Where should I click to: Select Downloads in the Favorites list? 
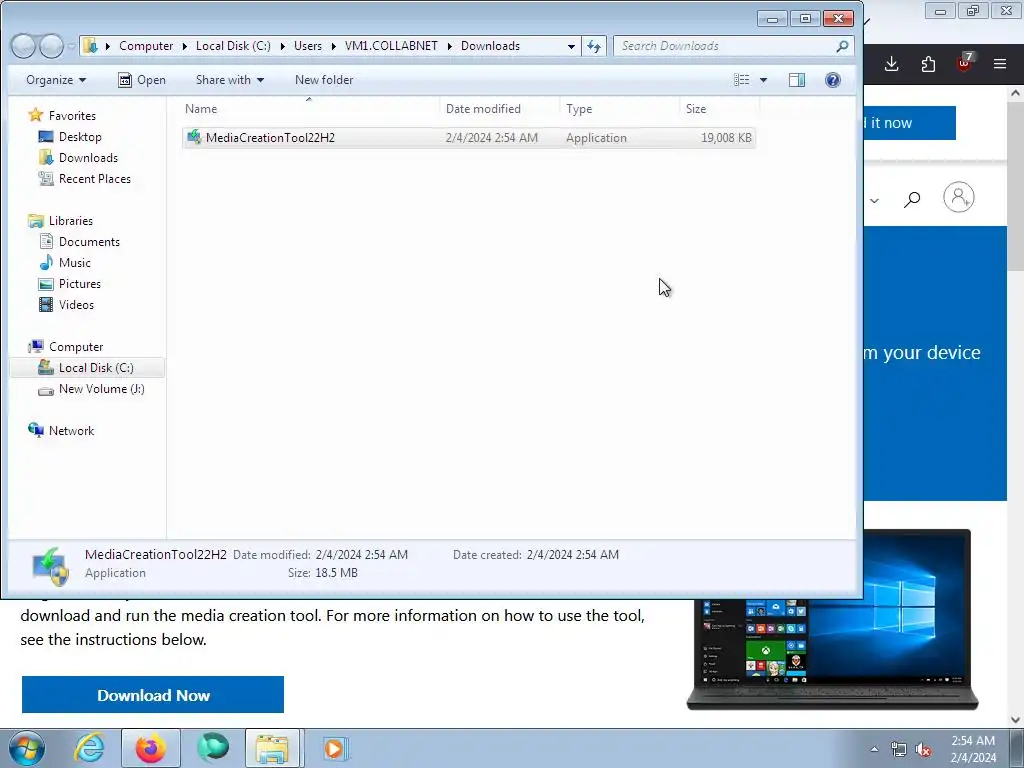point(88,157)
